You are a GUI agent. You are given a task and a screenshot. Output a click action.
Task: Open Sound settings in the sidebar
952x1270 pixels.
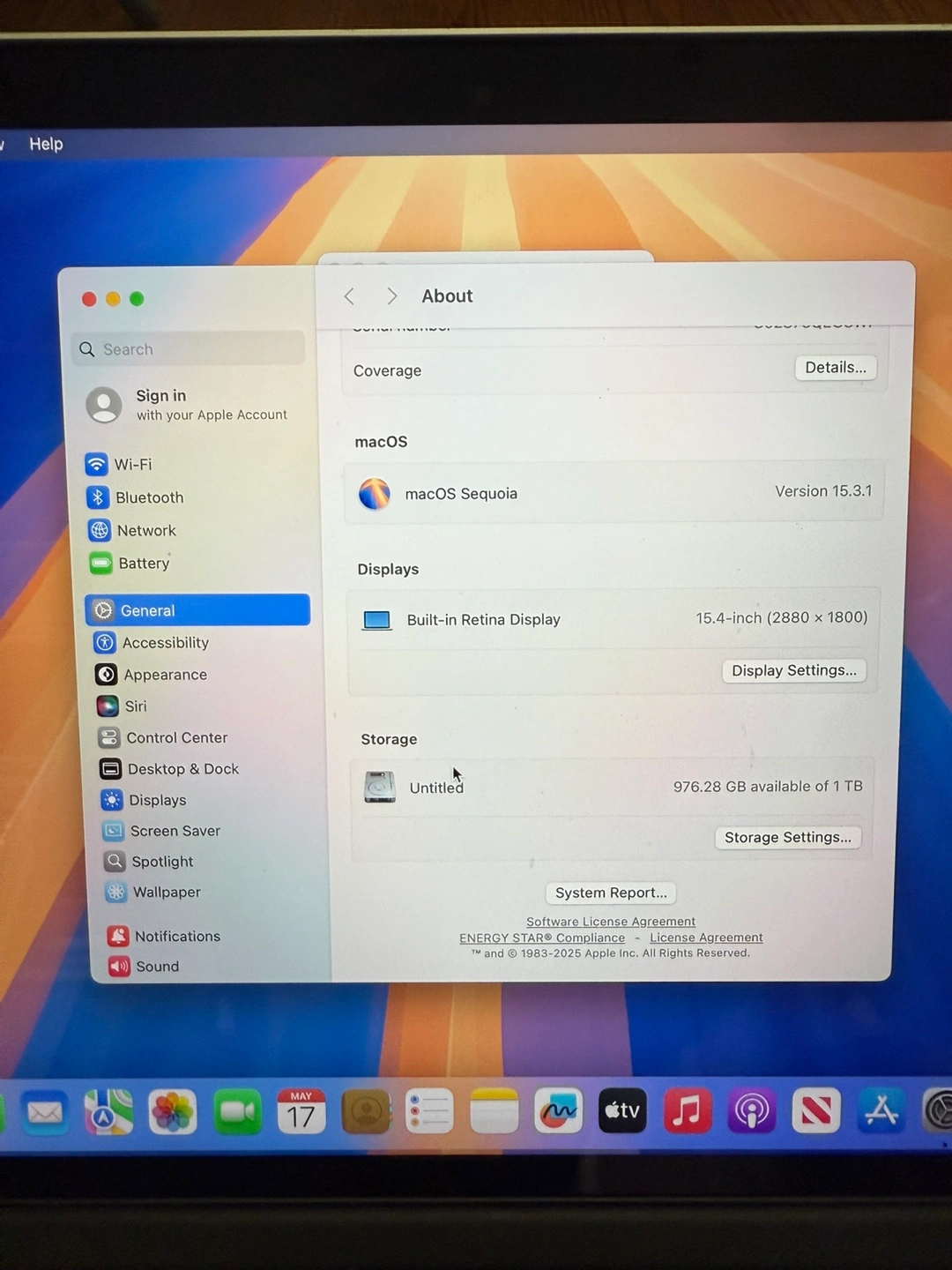click(x=144, y=966)
